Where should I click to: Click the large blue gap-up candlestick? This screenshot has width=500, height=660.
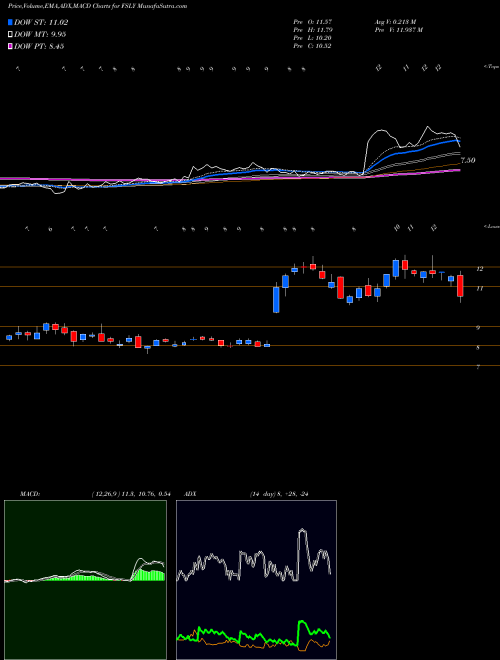pyautogui.click(x=276, y=300)
